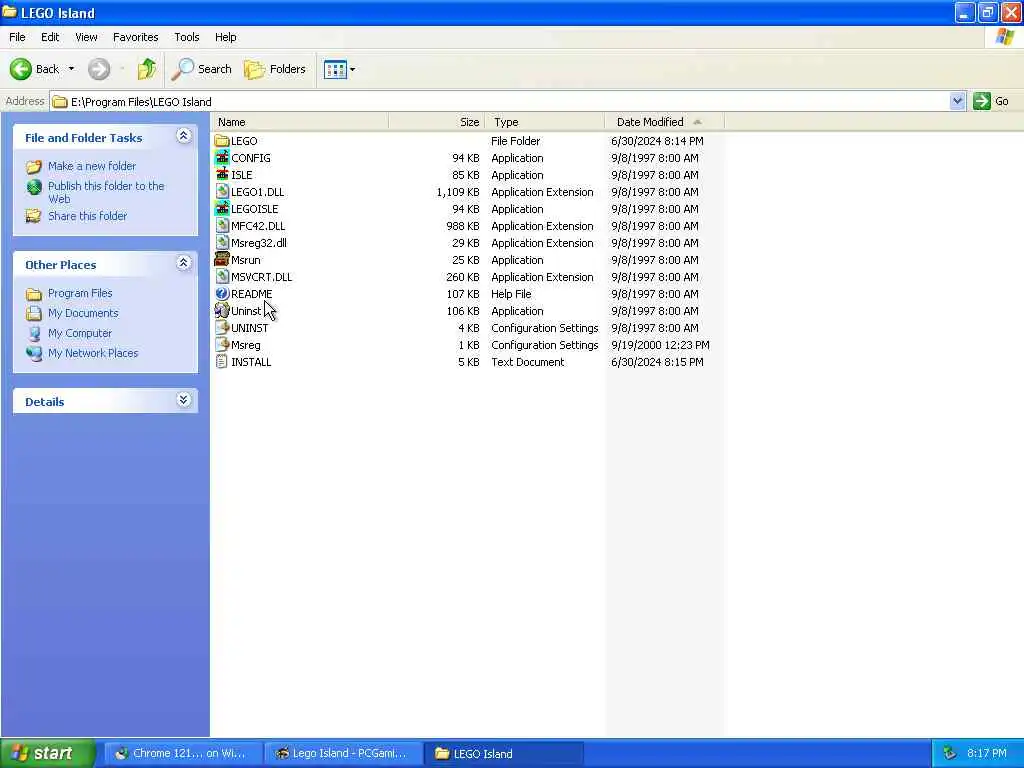This screenshot has height=768, width=1024.
Task: Select the CONFIG application icon
Action: coord(222,158)
